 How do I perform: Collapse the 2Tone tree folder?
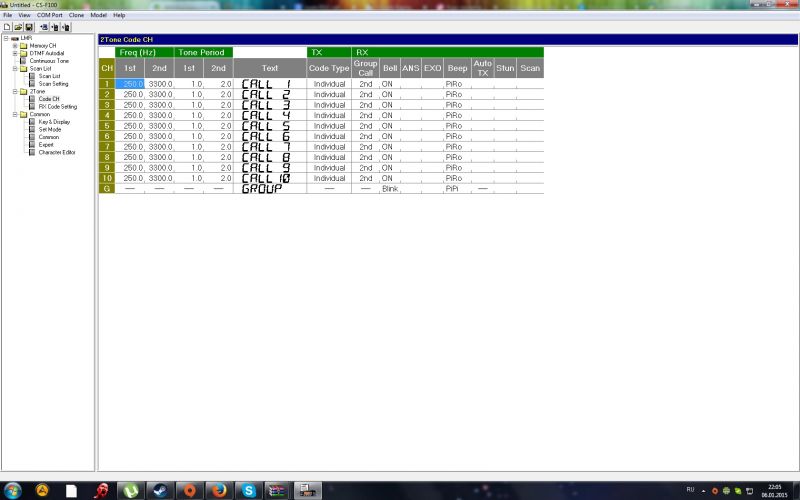[x=14, y=91]
